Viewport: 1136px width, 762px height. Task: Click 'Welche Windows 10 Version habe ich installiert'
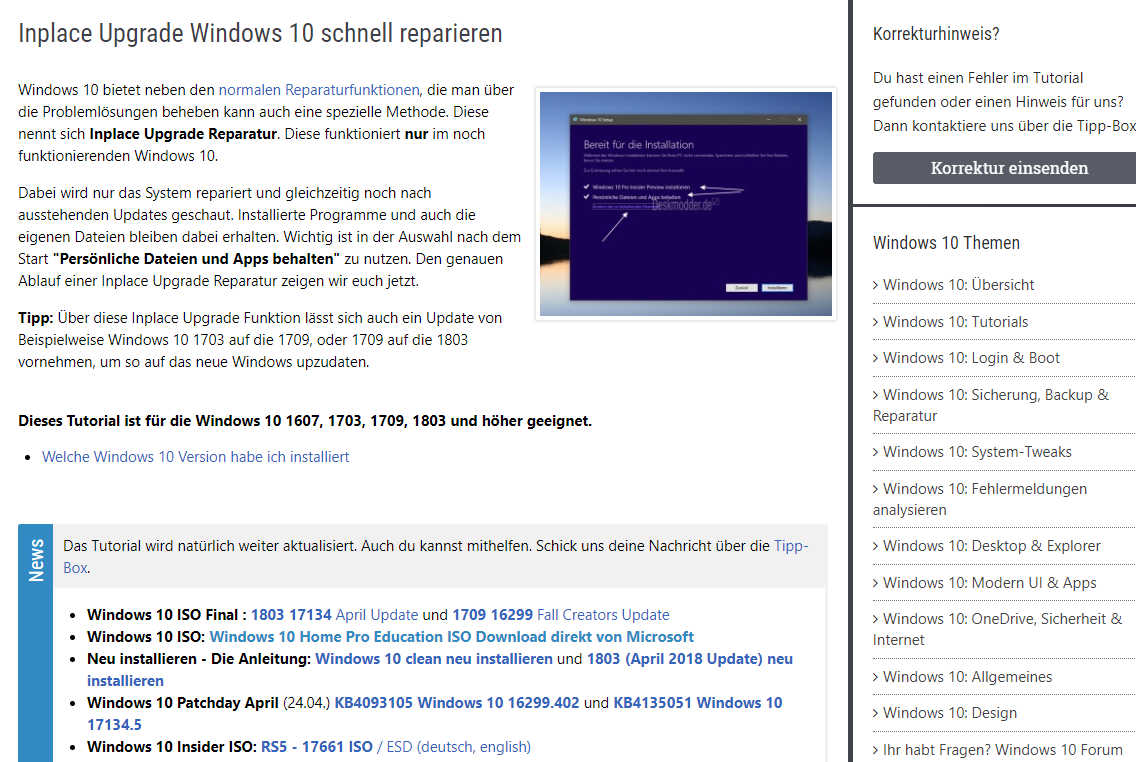[x=196, y=457]
